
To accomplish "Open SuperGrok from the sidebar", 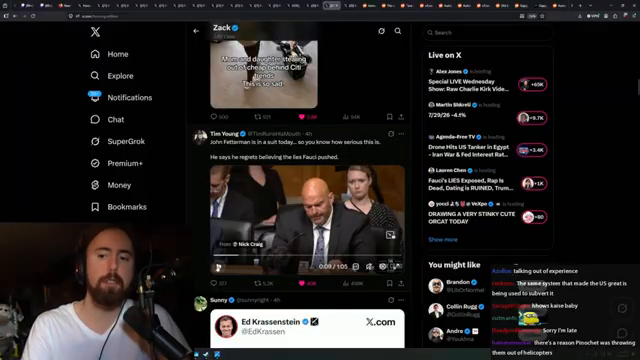I will click(118, 141).
